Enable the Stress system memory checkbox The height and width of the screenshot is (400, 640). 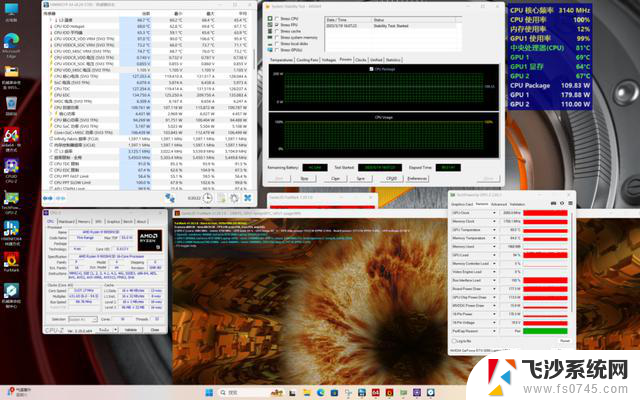[277, 38]
